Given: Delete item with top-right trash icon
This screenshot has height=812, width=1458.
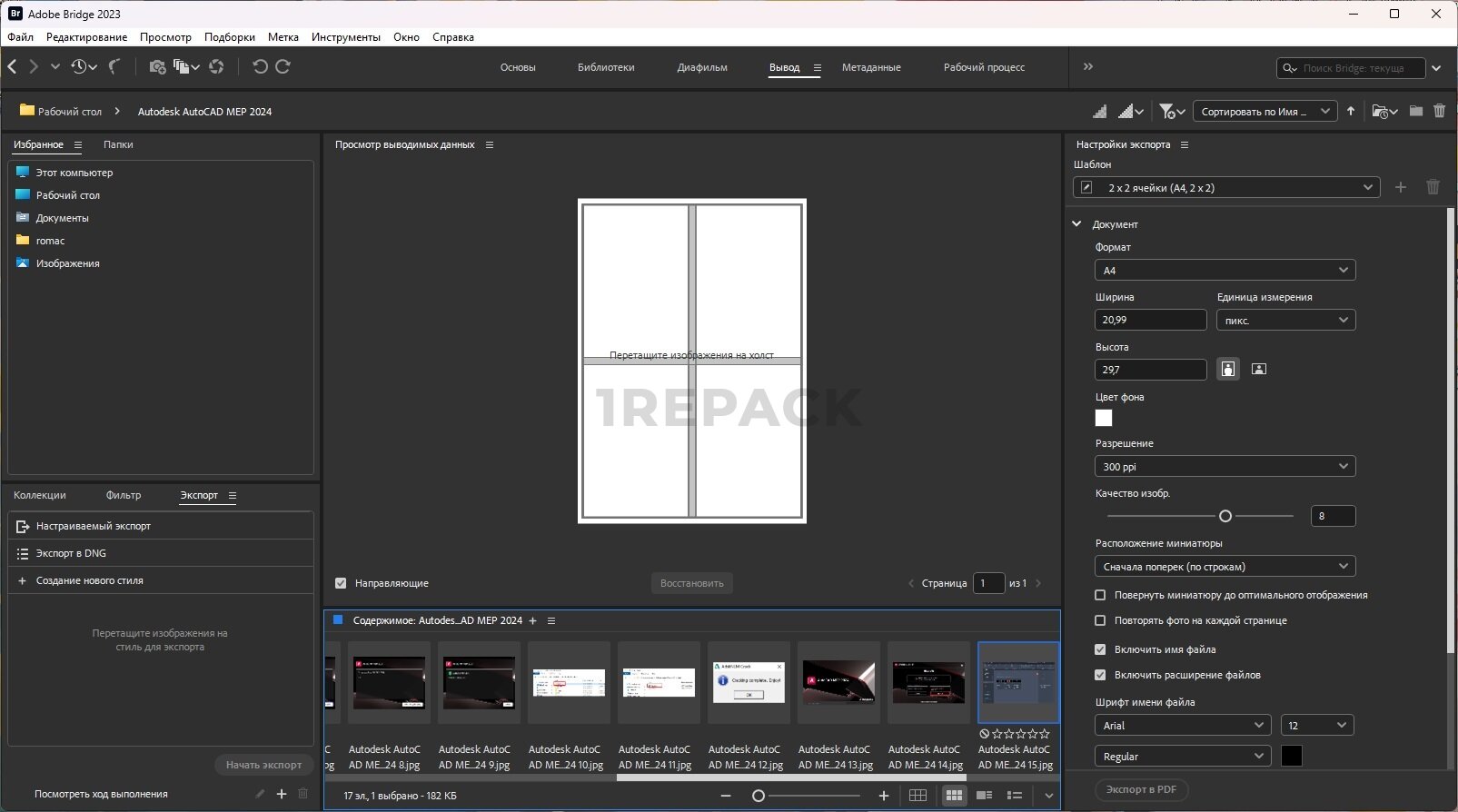Looking at the screenshot, I should (x=1439, y=111).
